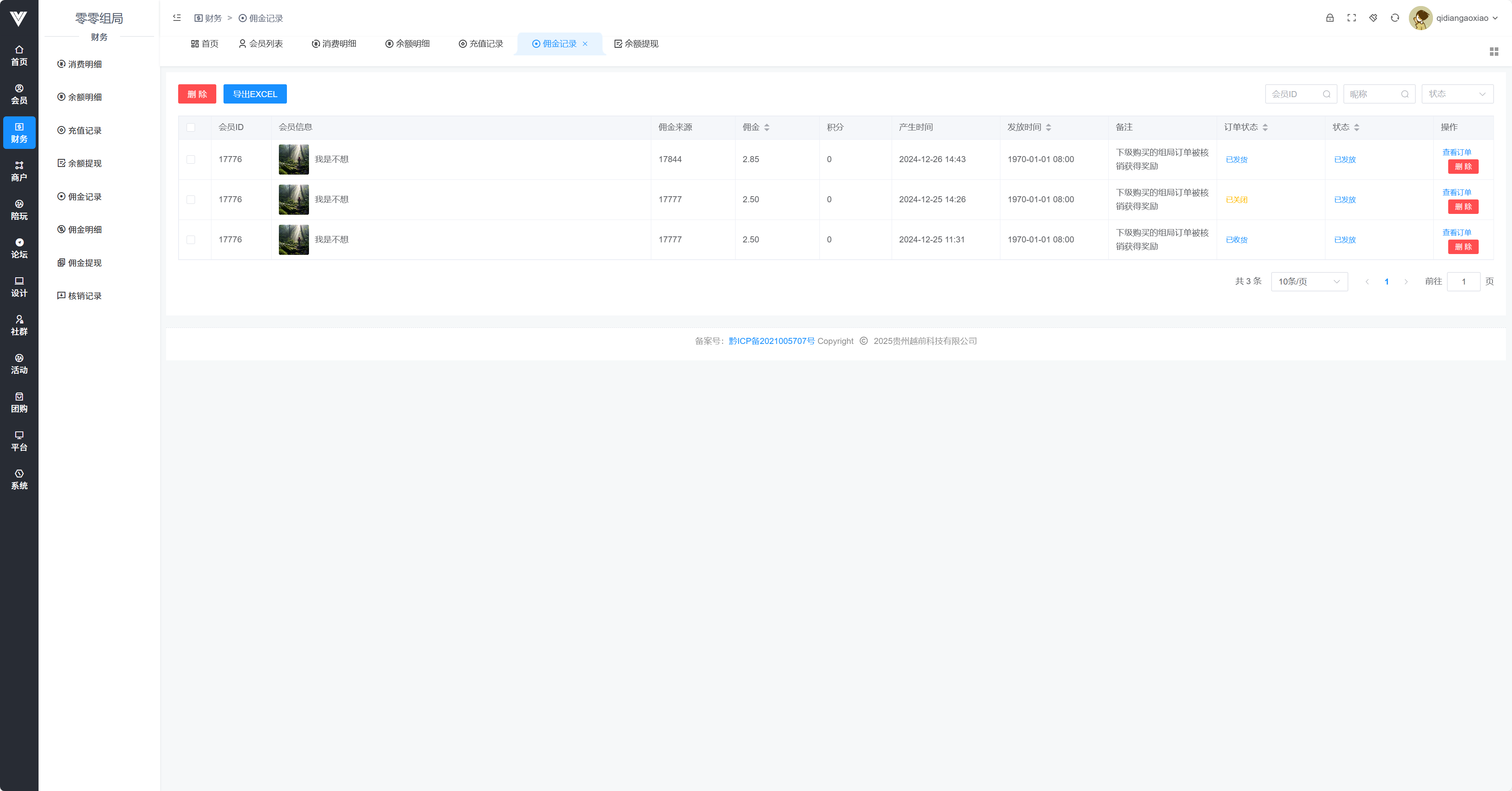Open the 论坛 sidebar section
Viewport: 1512px width, 791px height.
coord(19,248)
